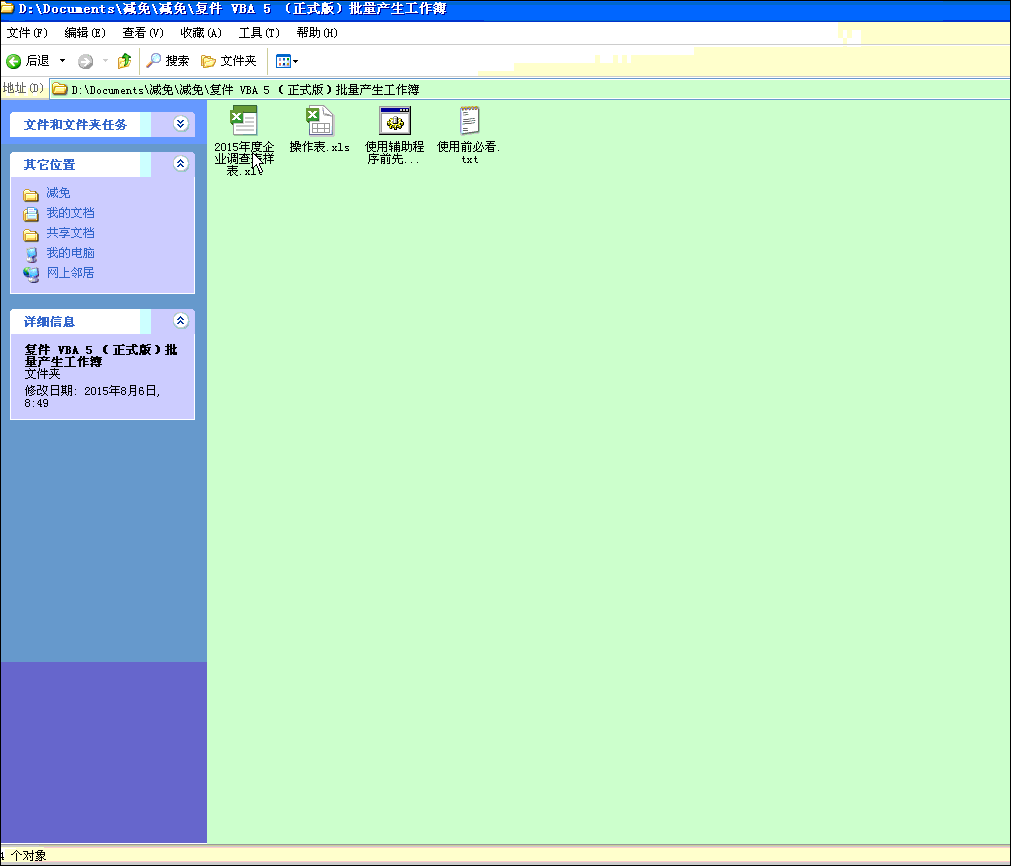Go to 我的文档 link
The height and width of the screenshot is (866, 1011).
70,213
